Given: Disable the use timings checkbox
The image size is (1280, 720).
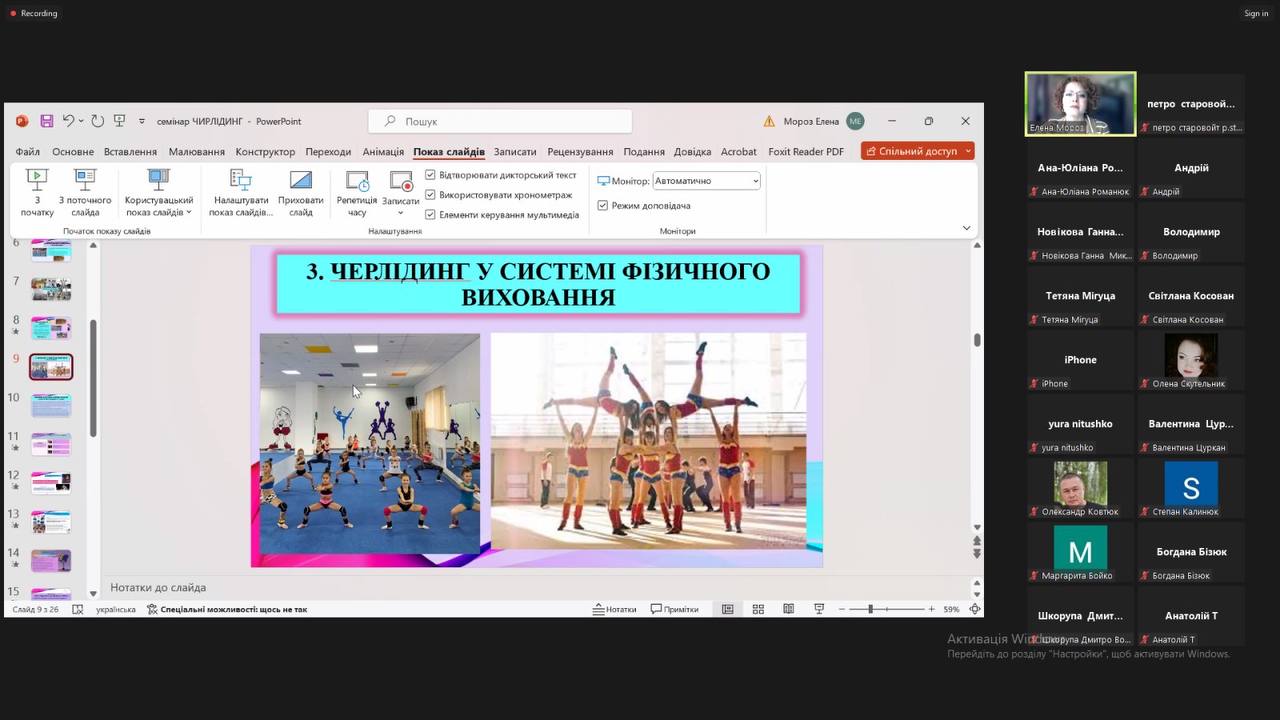Looking at the screenshot, I should coord(430,195).
